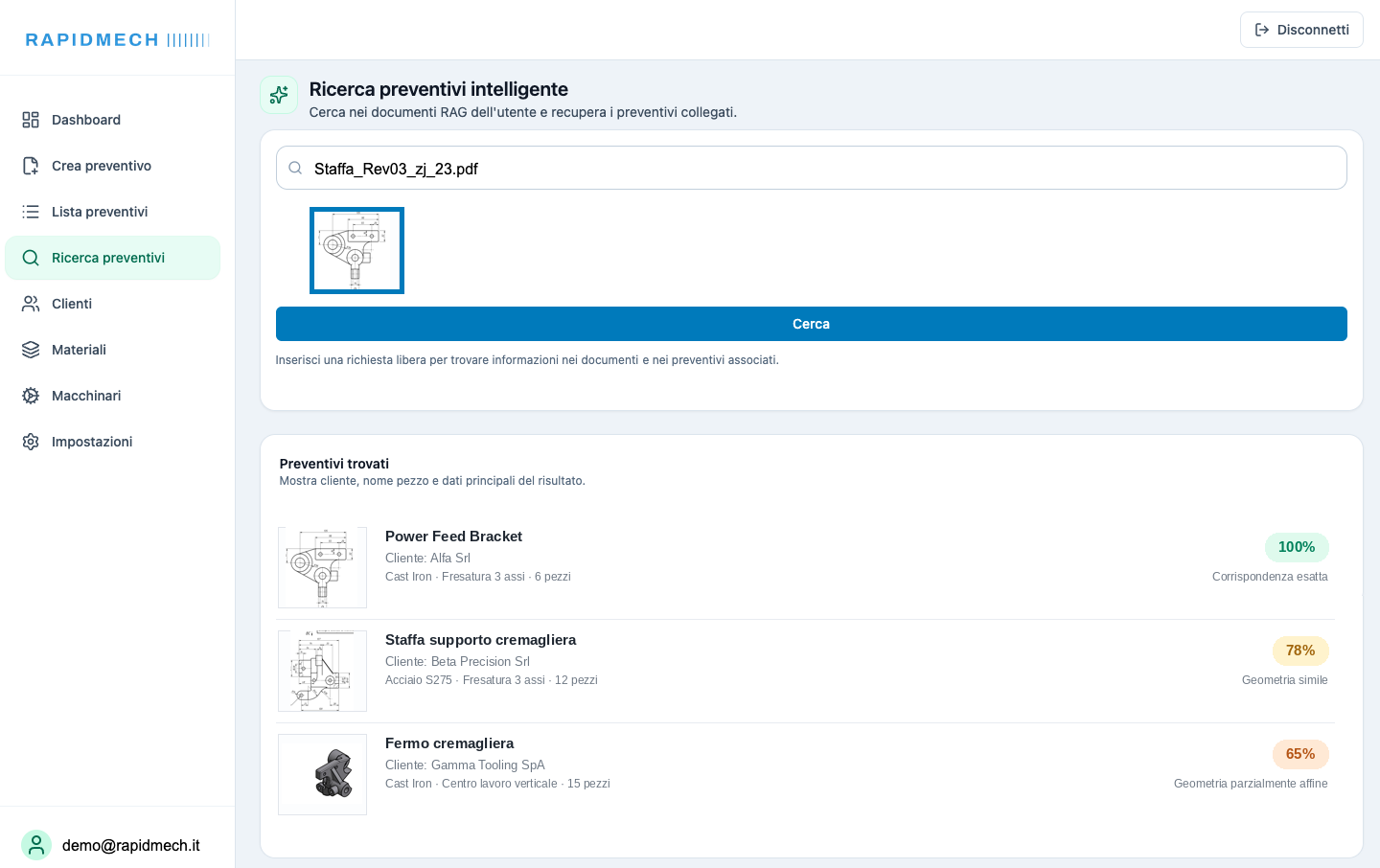
Task: Click the Ricerca preventivi intelligente title
Action: click(439, 89)
